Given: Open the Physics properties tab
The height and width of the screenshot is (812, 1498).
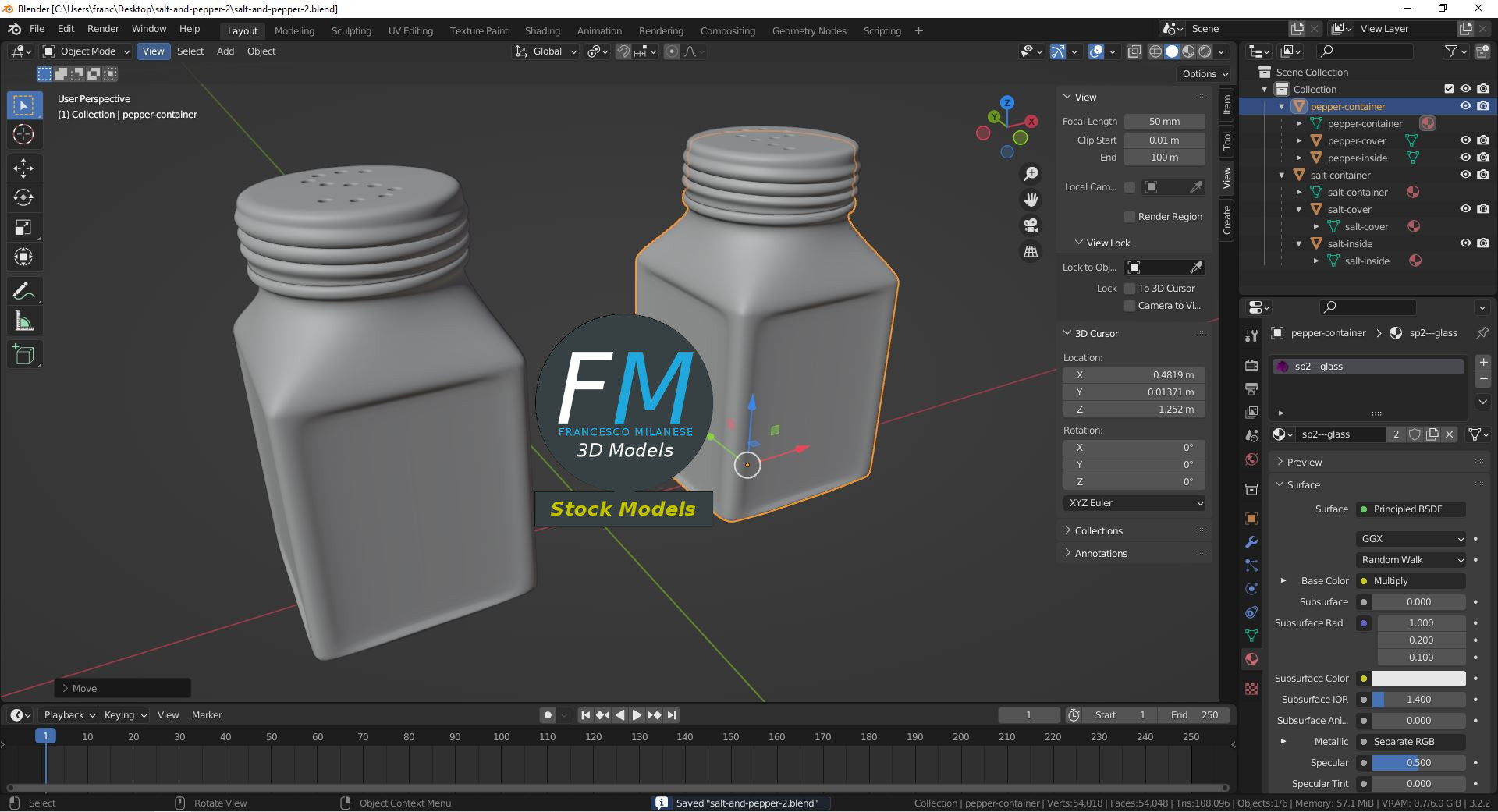Looking at the screenshot, I should pos(1251,589).
